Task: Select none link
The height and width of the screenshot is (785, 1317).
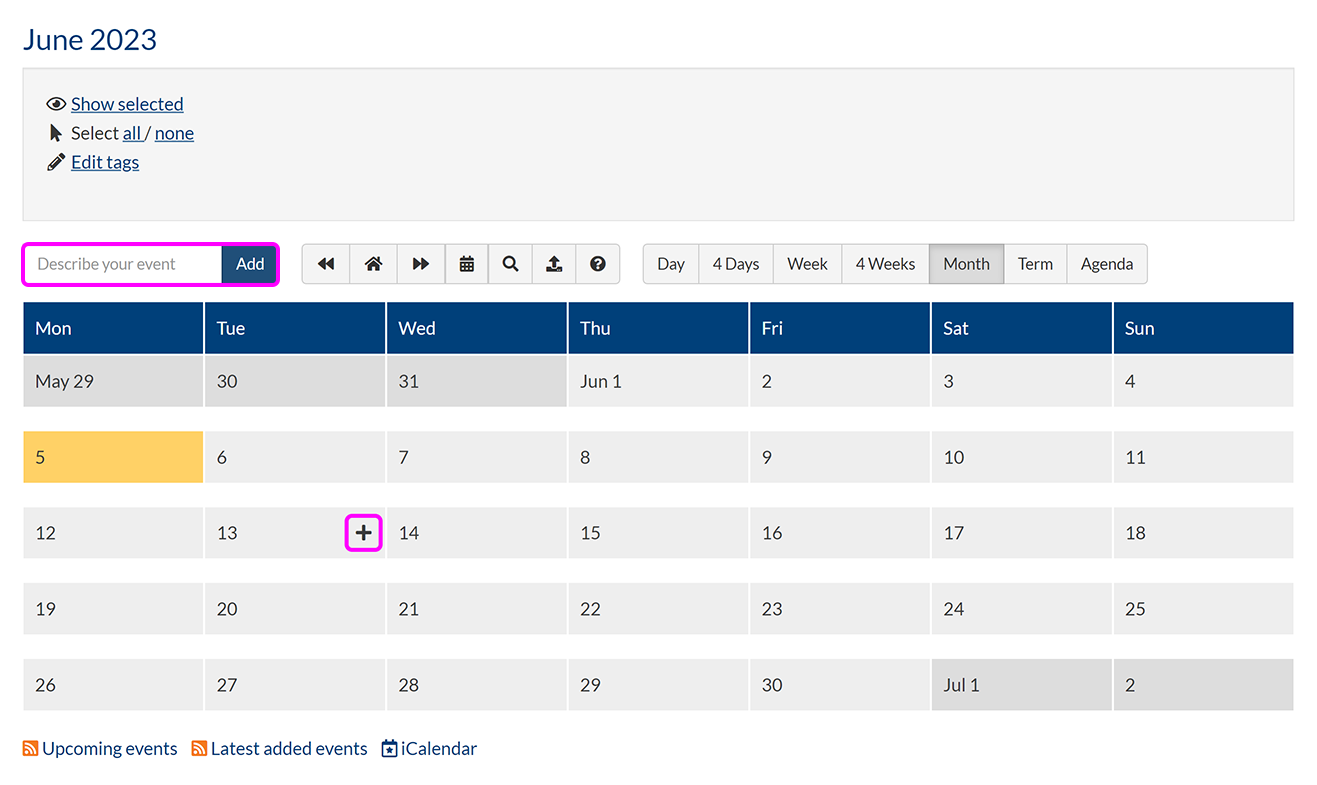Action: point(174,133)
